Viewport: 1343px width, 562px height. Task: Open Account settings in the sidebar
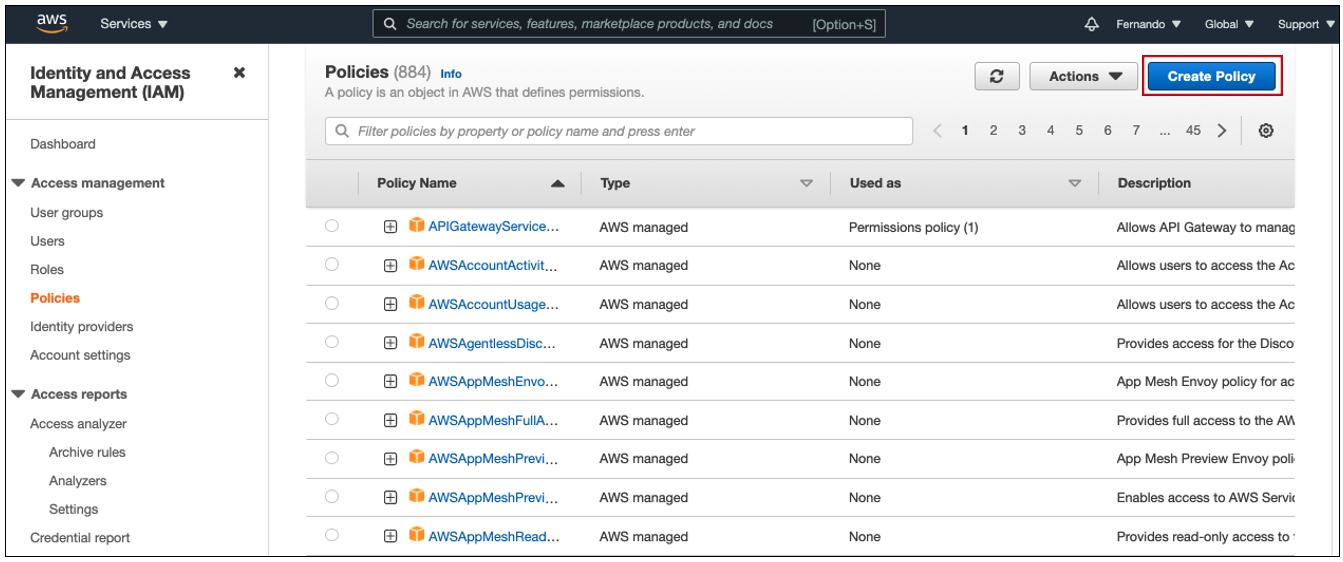[x=80, y=355]
